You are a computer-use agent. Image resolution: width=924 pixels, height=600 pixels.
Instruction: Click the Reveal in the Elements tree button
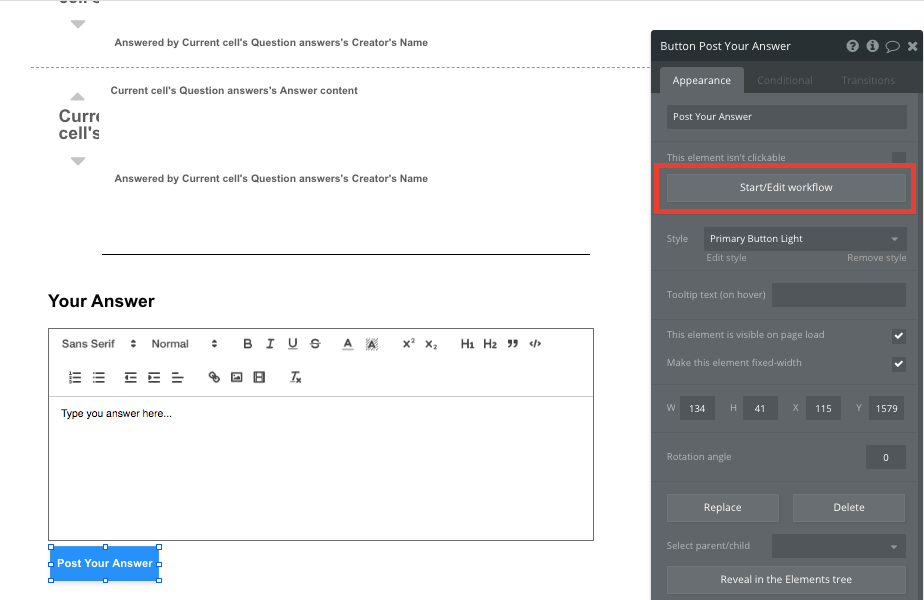pos(785,579)
